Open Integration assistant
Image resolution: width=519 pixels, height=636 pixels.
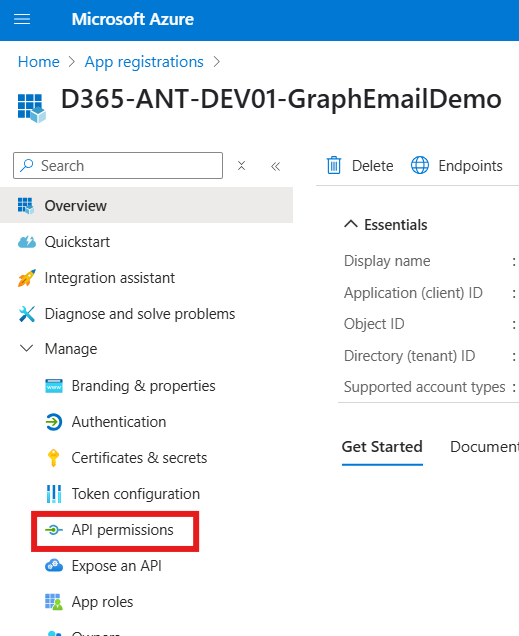(x=109, y=278)
